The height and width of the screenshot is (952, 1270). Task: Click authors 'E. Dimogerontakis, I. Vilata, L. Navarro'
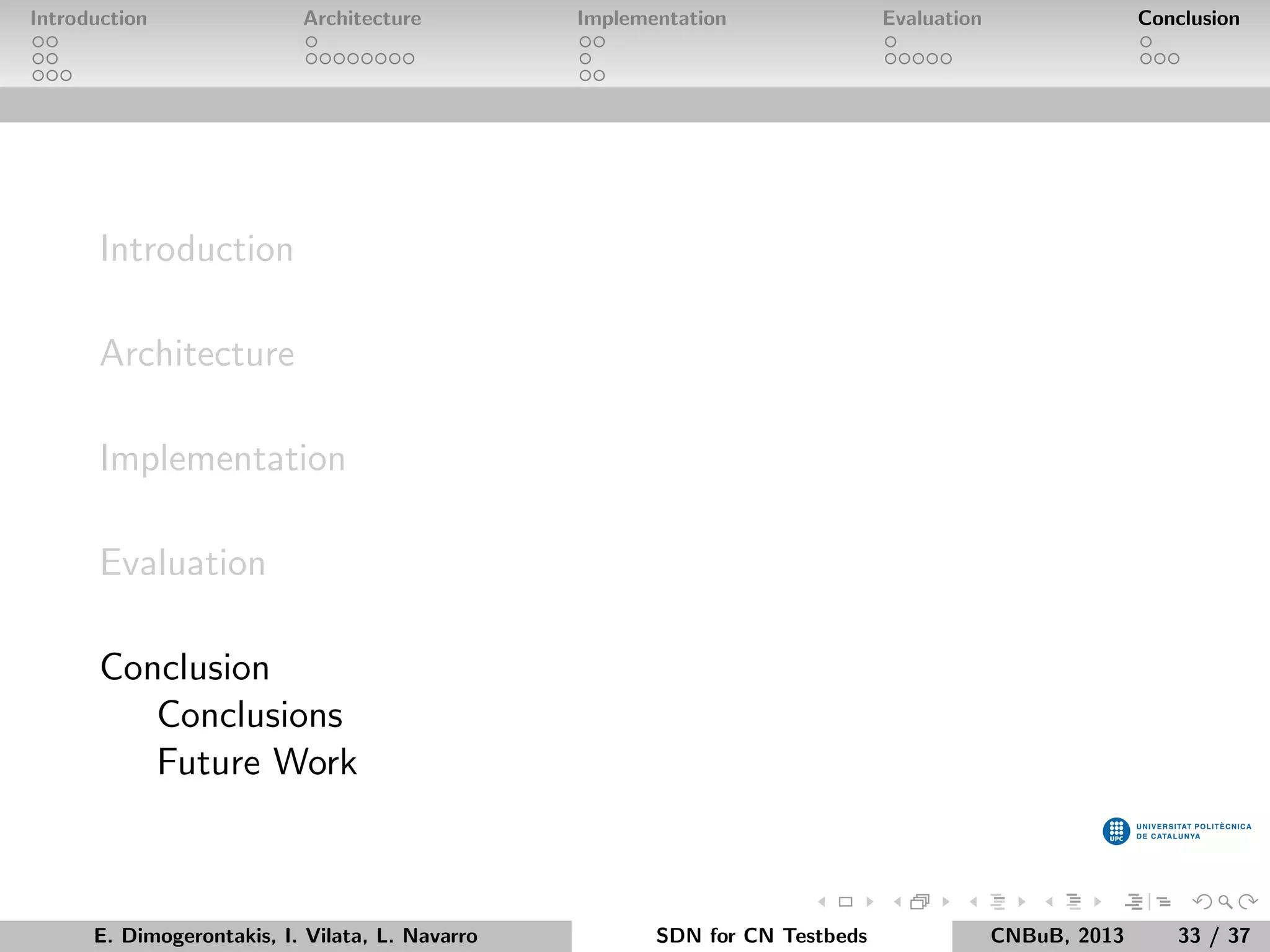pyautogui.click(x=286, y=936)
